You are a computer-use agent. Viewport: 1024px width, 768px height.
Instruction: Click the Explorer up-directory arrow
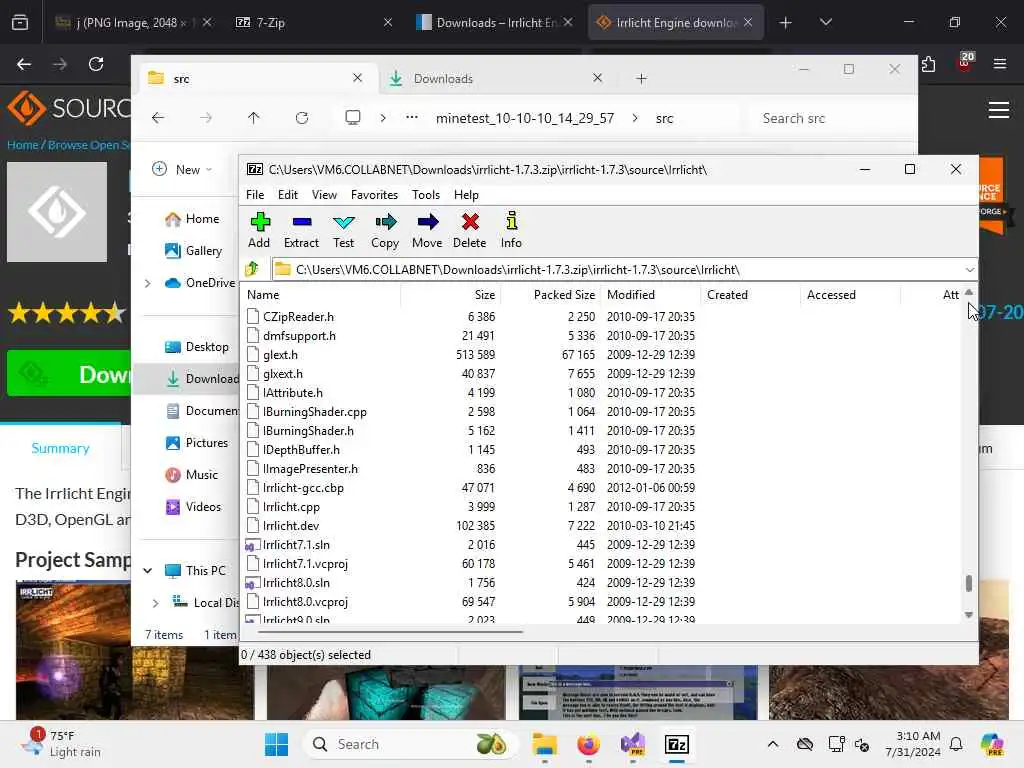coord(253,118)
